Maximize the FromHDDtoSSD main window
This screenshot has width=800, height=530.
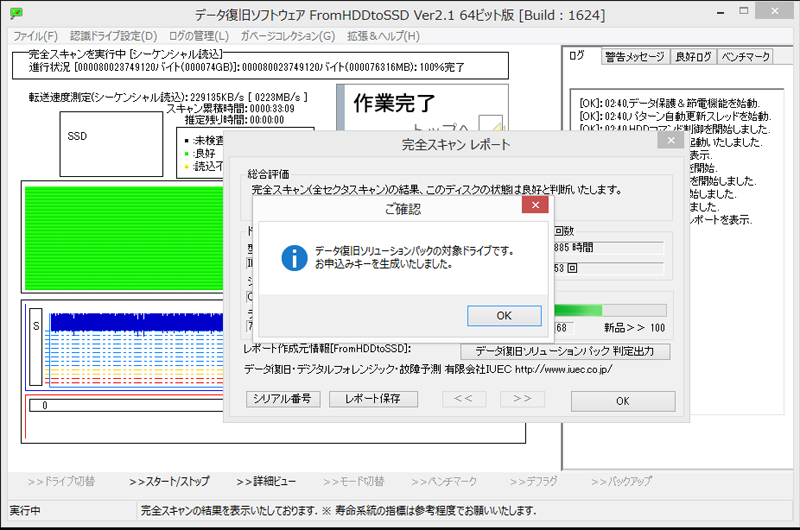pyautogui.click(x=743, y=11)
